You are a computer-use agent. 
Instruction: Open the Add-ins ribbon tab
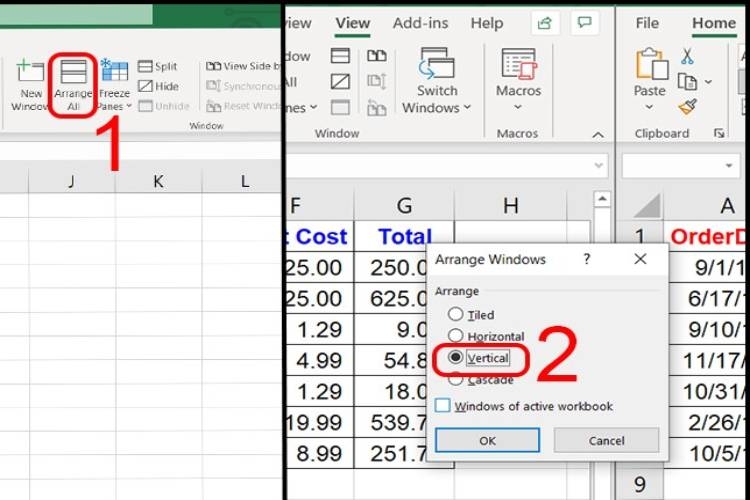tap(420, 23)
